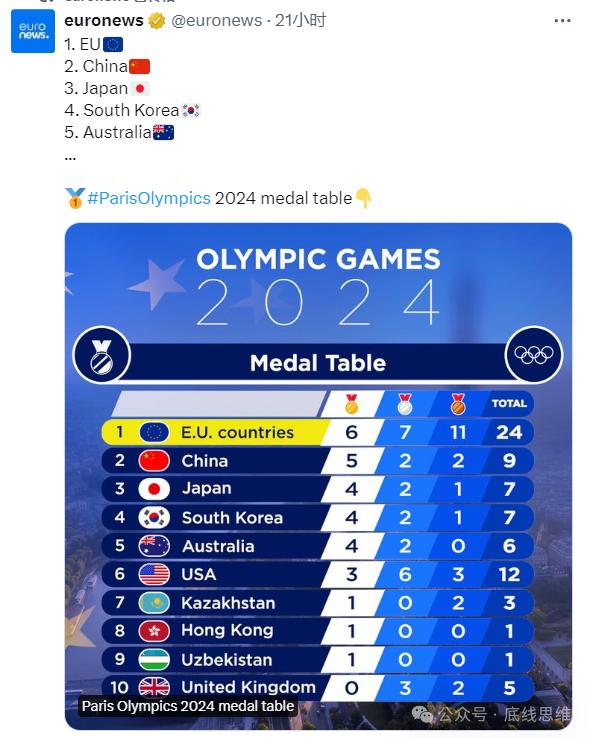Click the China flag in the table
The width and height of the screenshot is (590, 738).
(x=154, y=461)
